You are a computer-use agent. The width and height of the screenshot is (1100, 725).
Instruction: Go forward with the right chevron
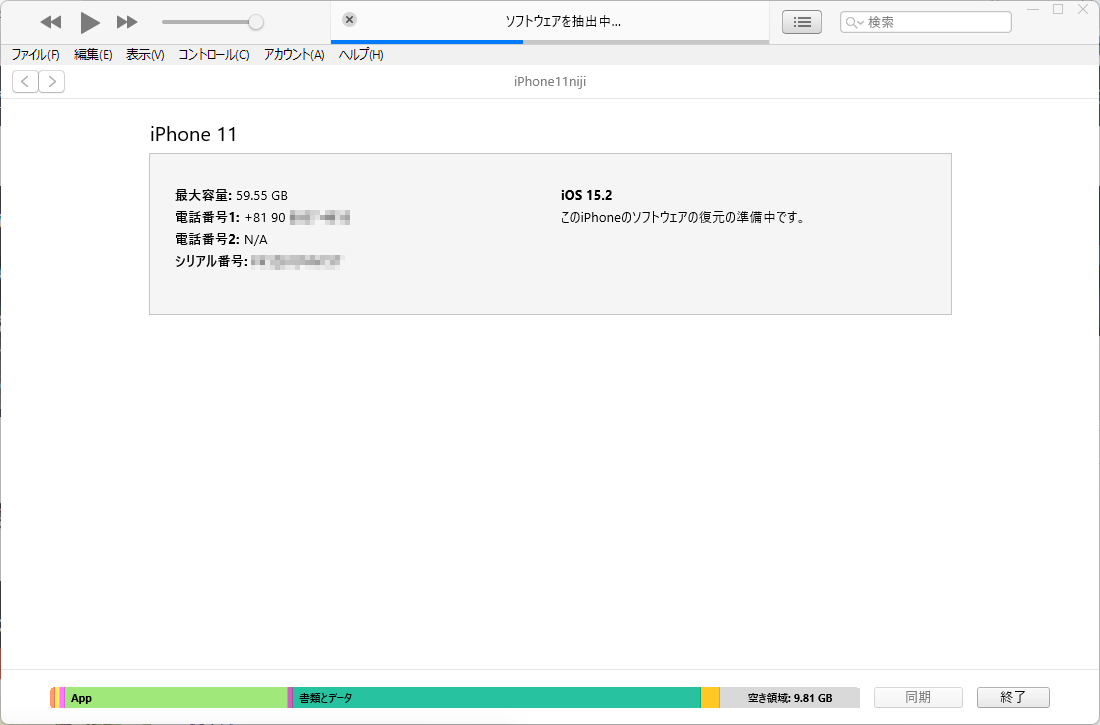point(52,81)
